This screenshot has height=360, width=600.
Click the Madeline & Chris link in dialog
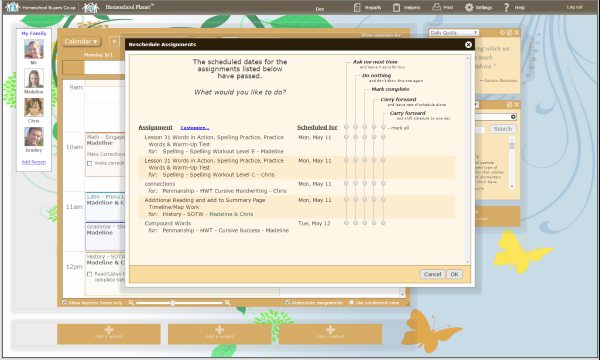click(x=231, y=214)
